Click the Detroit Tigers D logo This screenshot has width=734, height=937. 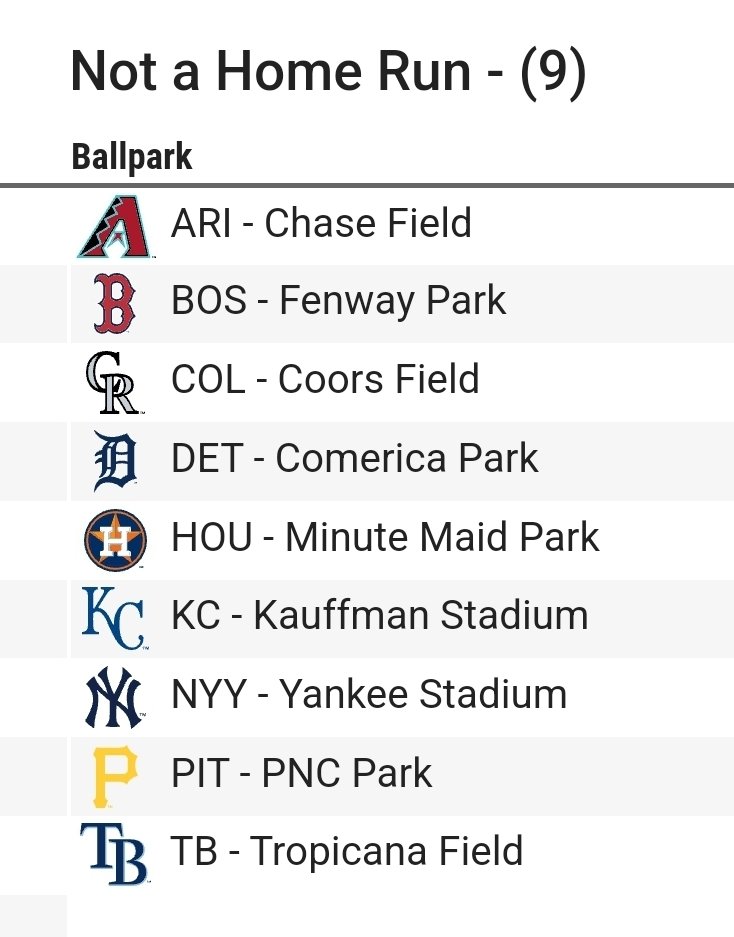tap(115, 461)
